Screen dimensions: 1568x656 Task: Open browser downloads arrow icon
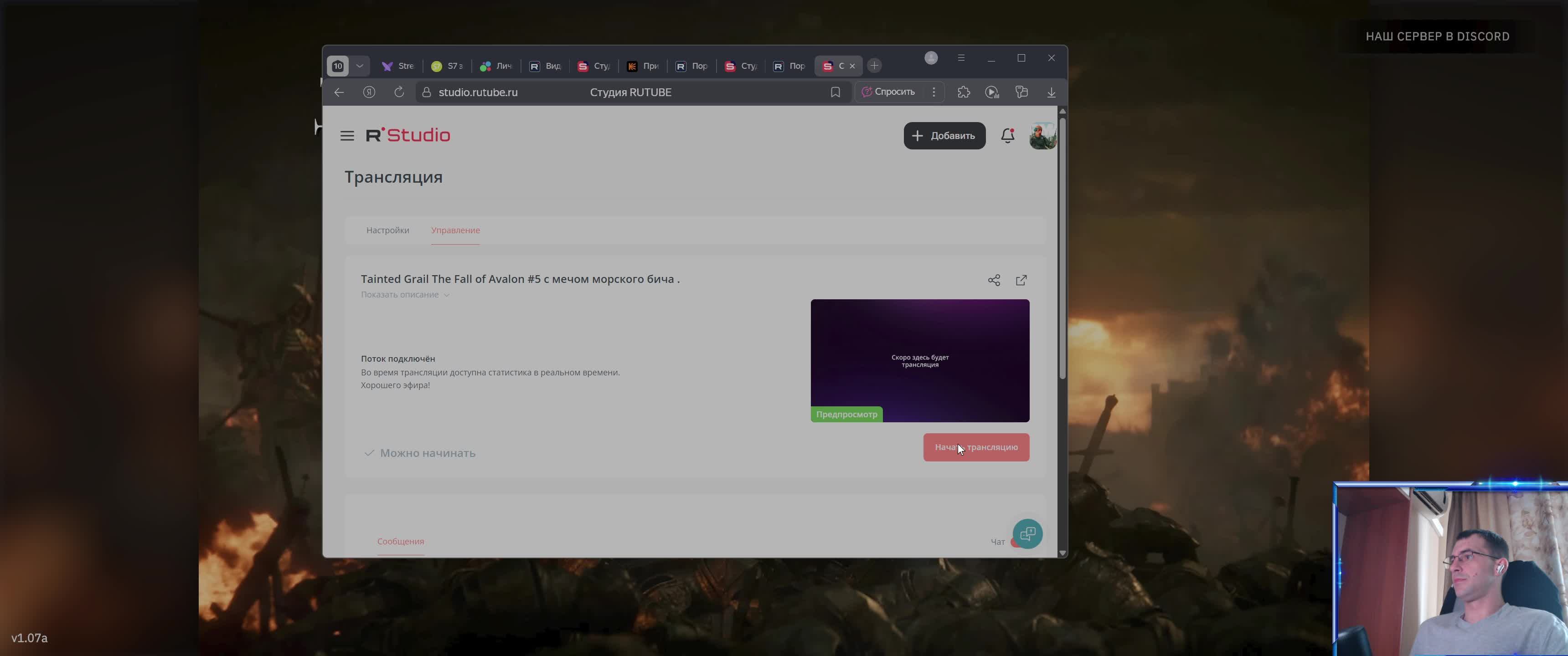tap(1051, 92)
